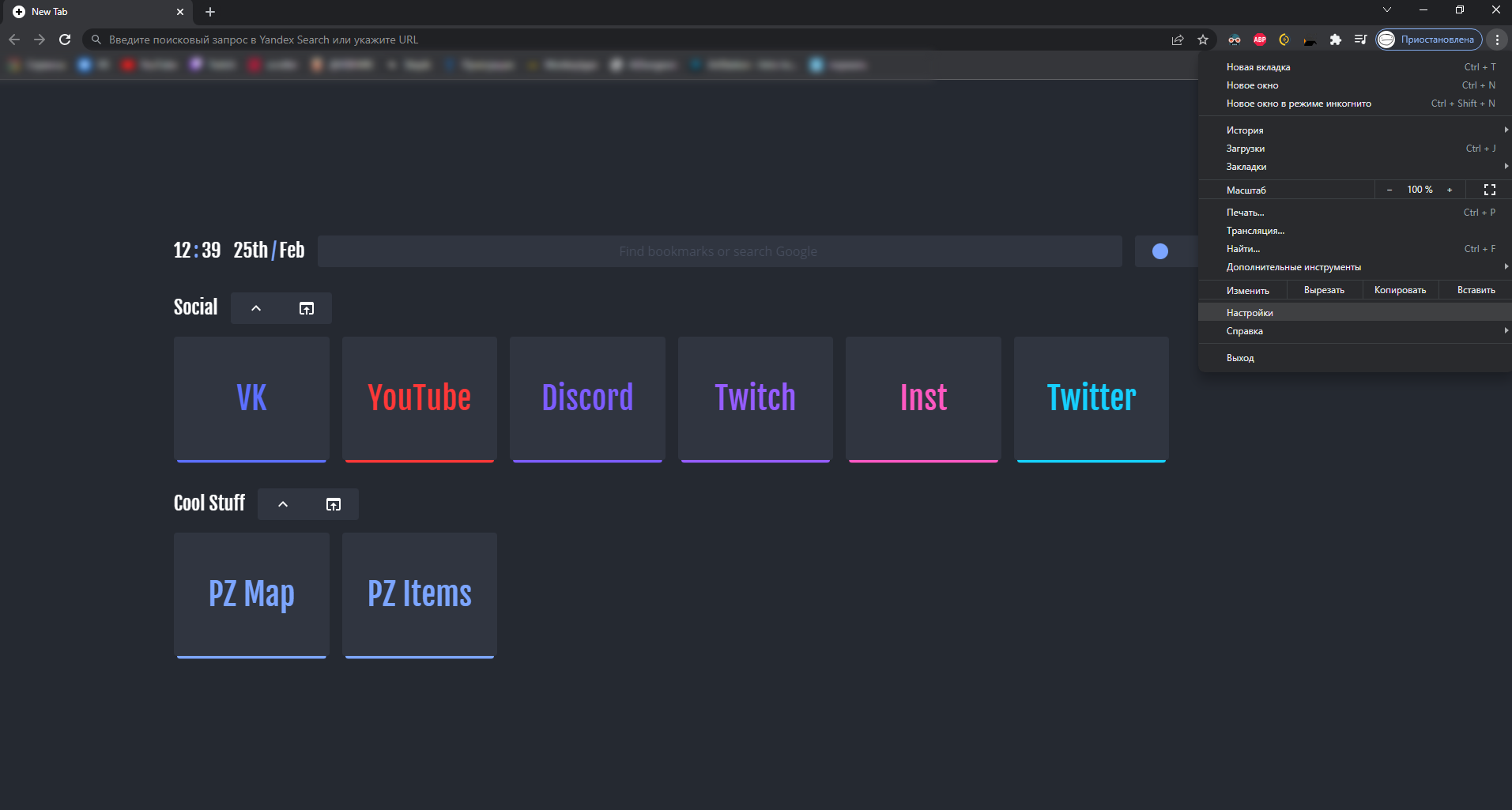Screen dimensions: 1512x810
Task: Open the Twitter bookmark tile
Action: (1092, 399)
